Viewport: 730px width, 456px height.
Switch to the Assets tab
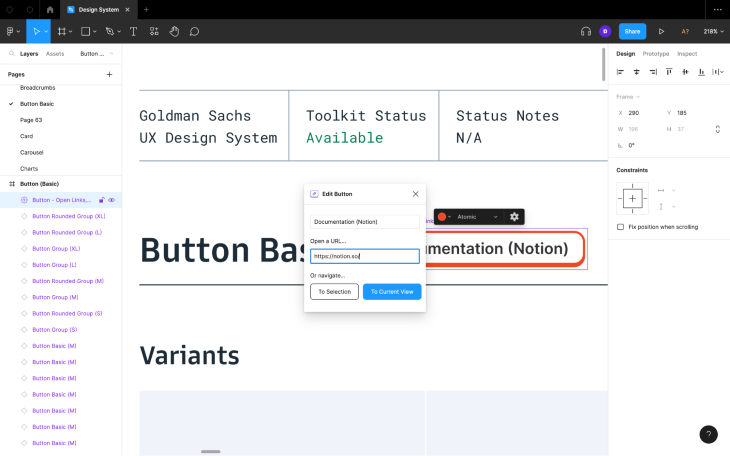pyautogui.click(x=55, y=54)
